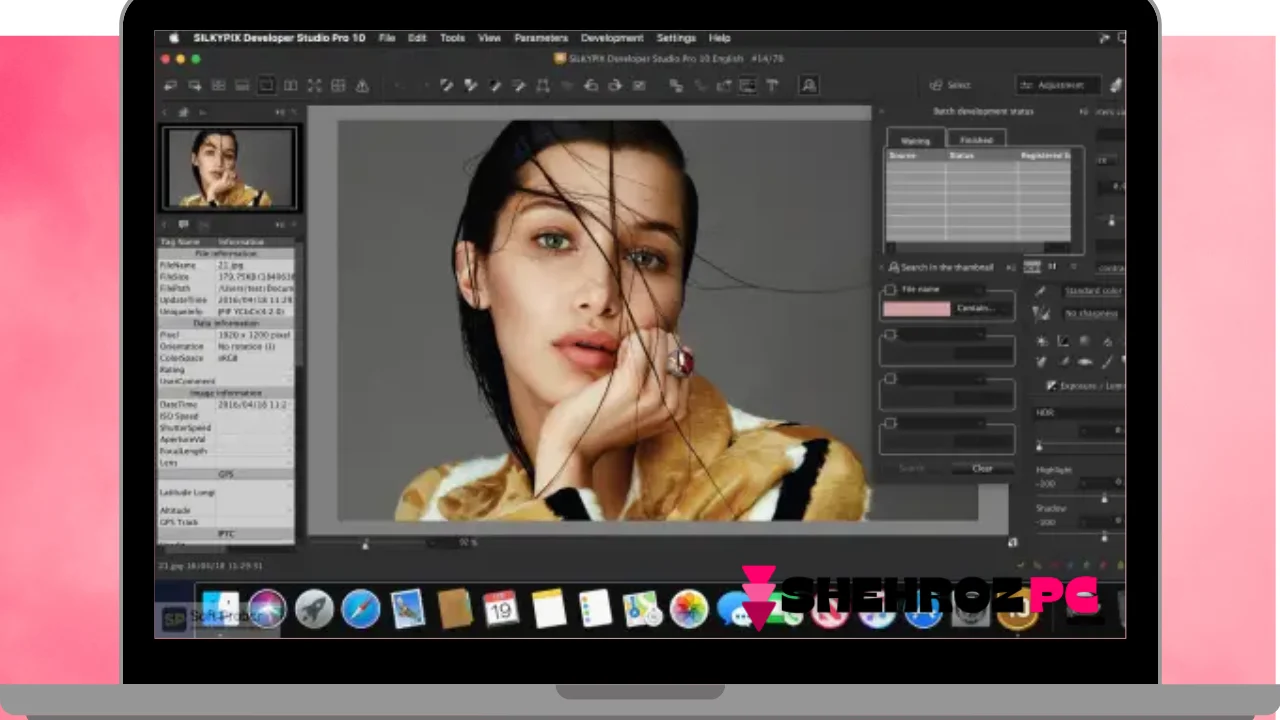
Task: Open Launchpad rocket icon in Dock
Action: [314, 608]
